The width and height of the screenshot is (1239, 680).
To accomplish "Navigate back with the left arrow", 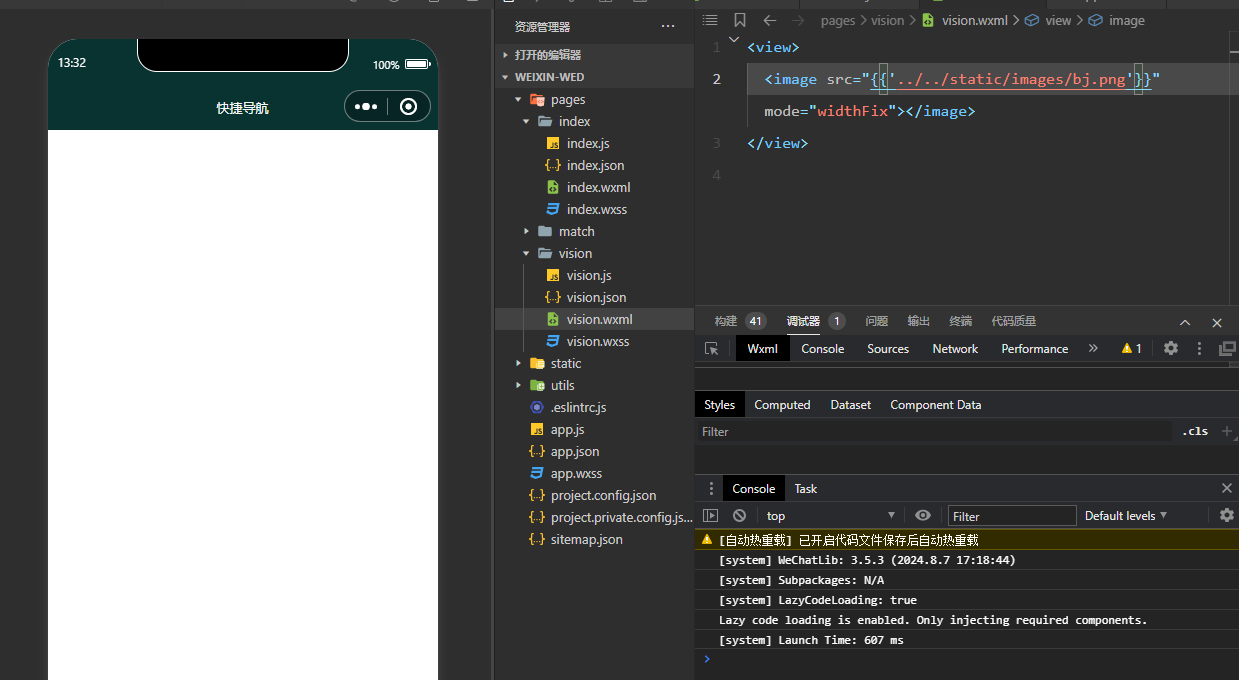I will [769, 20].
